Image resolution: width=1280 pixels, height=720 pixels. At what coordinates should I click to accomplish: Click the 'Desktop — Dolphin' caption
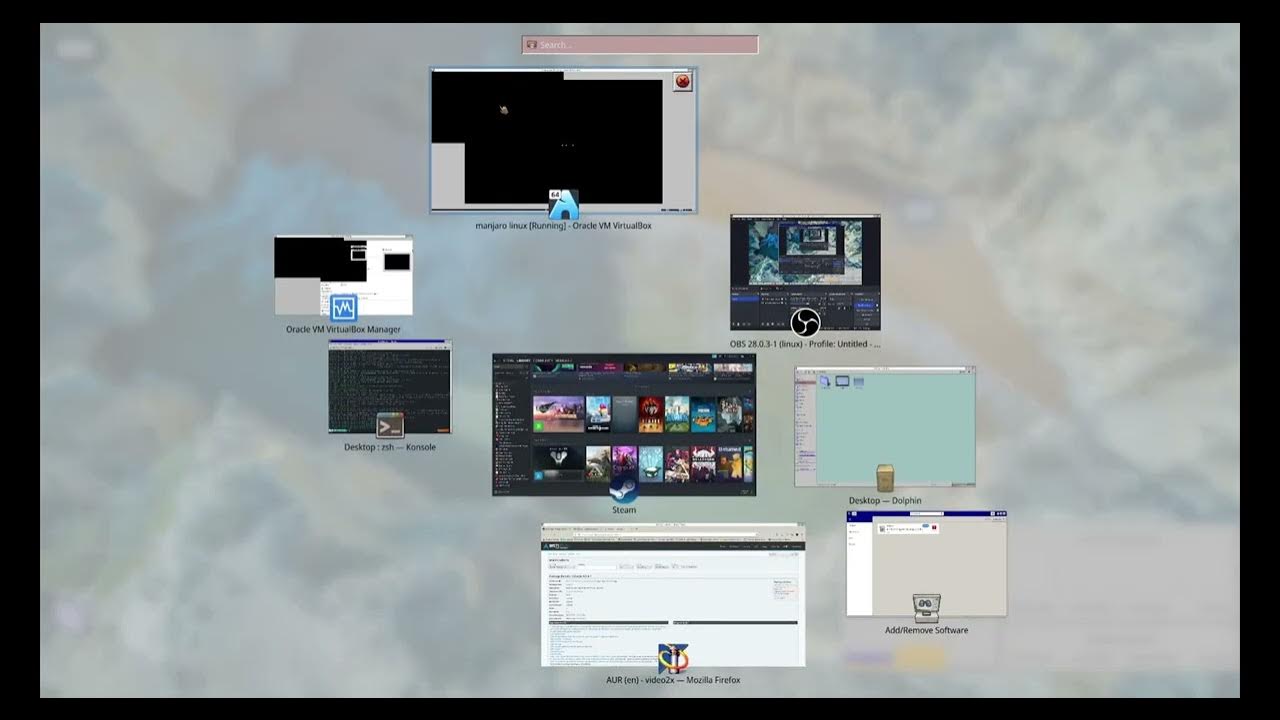pyautogui.click(x=885, y=501)
